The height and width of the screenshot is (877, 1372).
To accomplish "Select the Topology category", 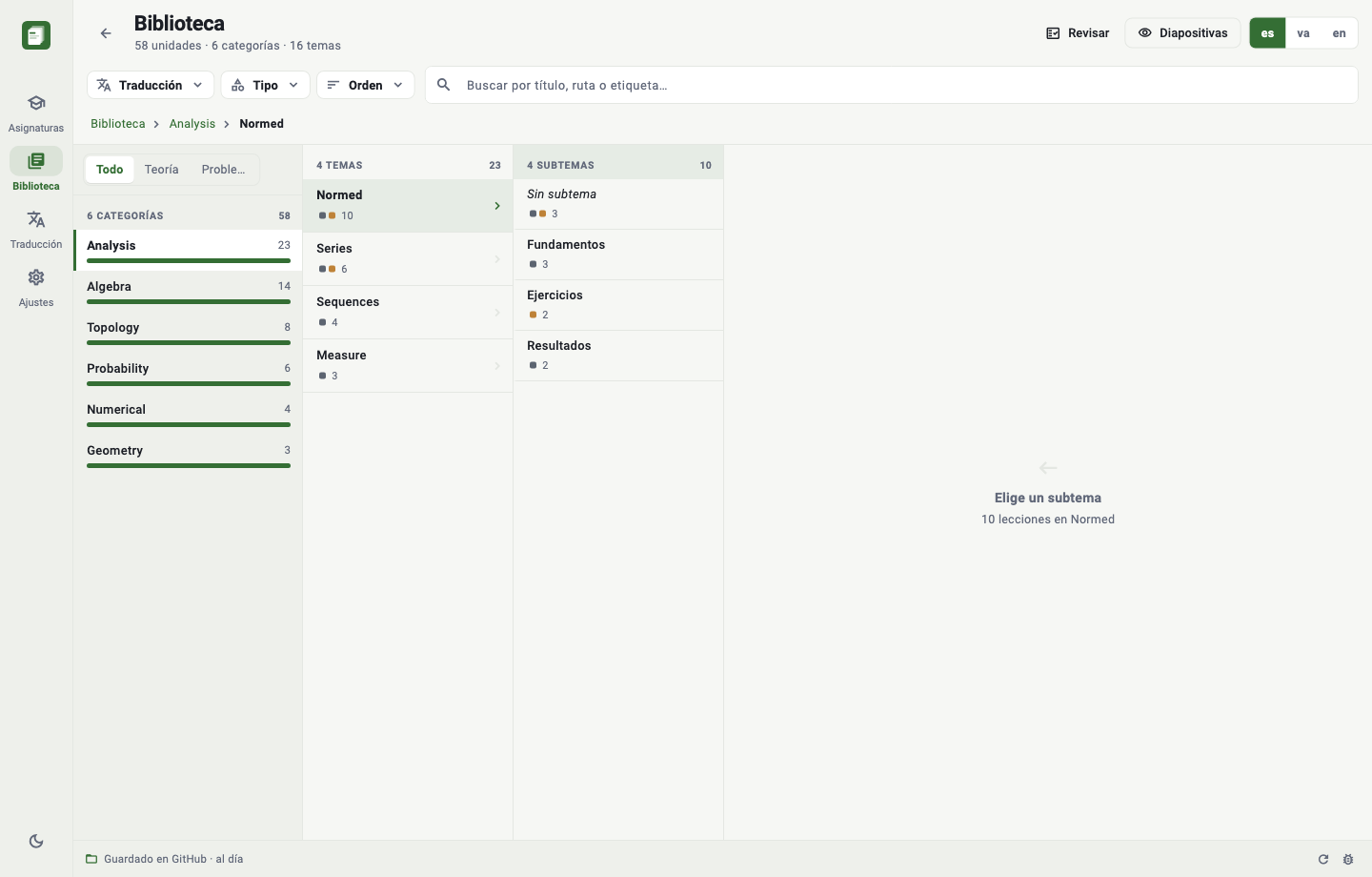I will [x=189, y=332].
